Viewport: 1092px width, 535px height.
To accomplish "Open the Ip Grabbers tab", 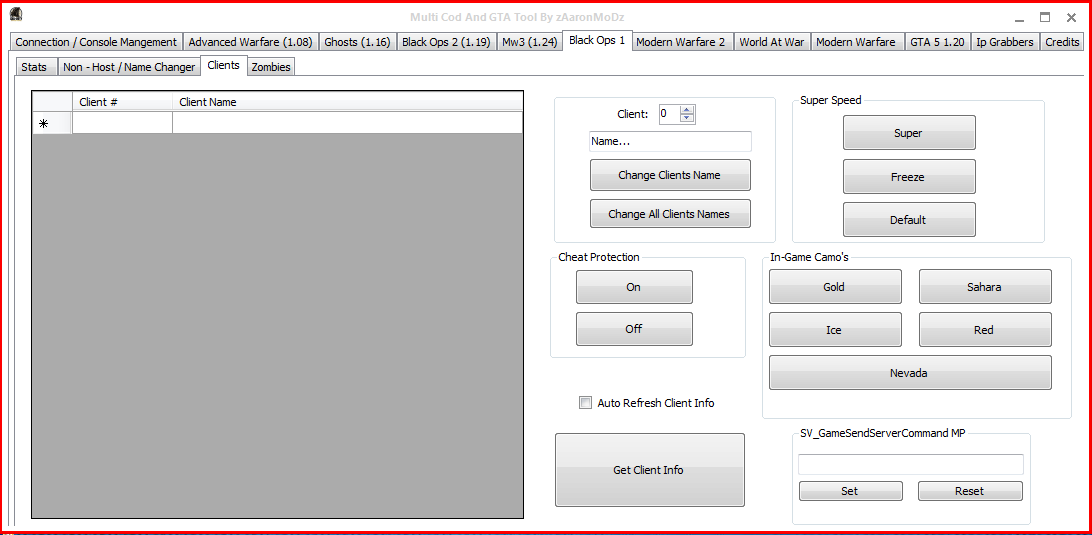I will point(1005,42).
